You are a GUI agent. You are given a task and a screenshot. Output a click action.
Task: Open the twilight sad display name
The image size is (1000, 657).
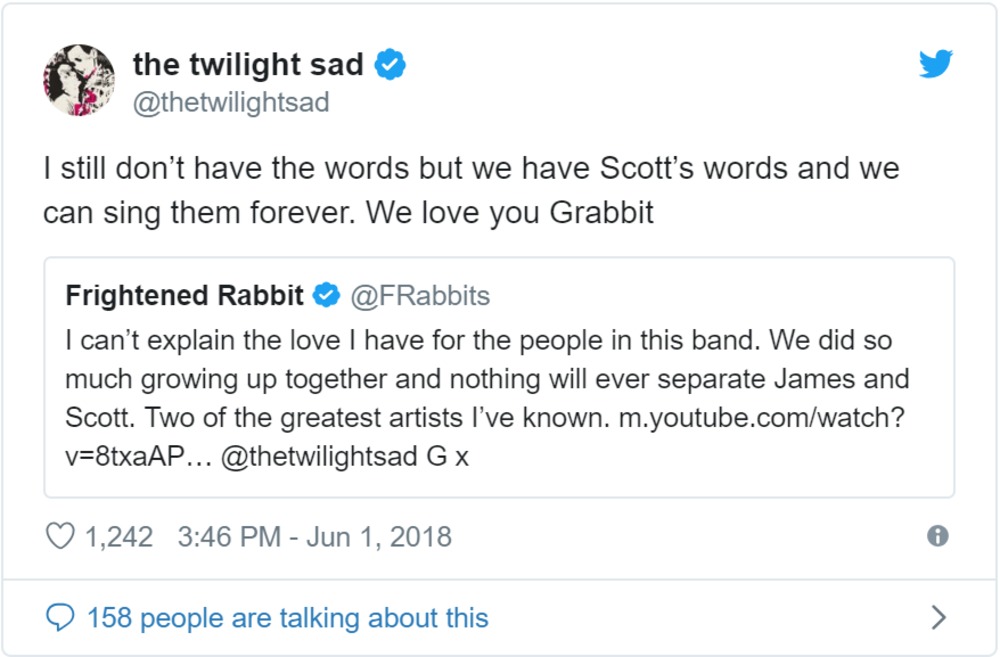point(249,66)
